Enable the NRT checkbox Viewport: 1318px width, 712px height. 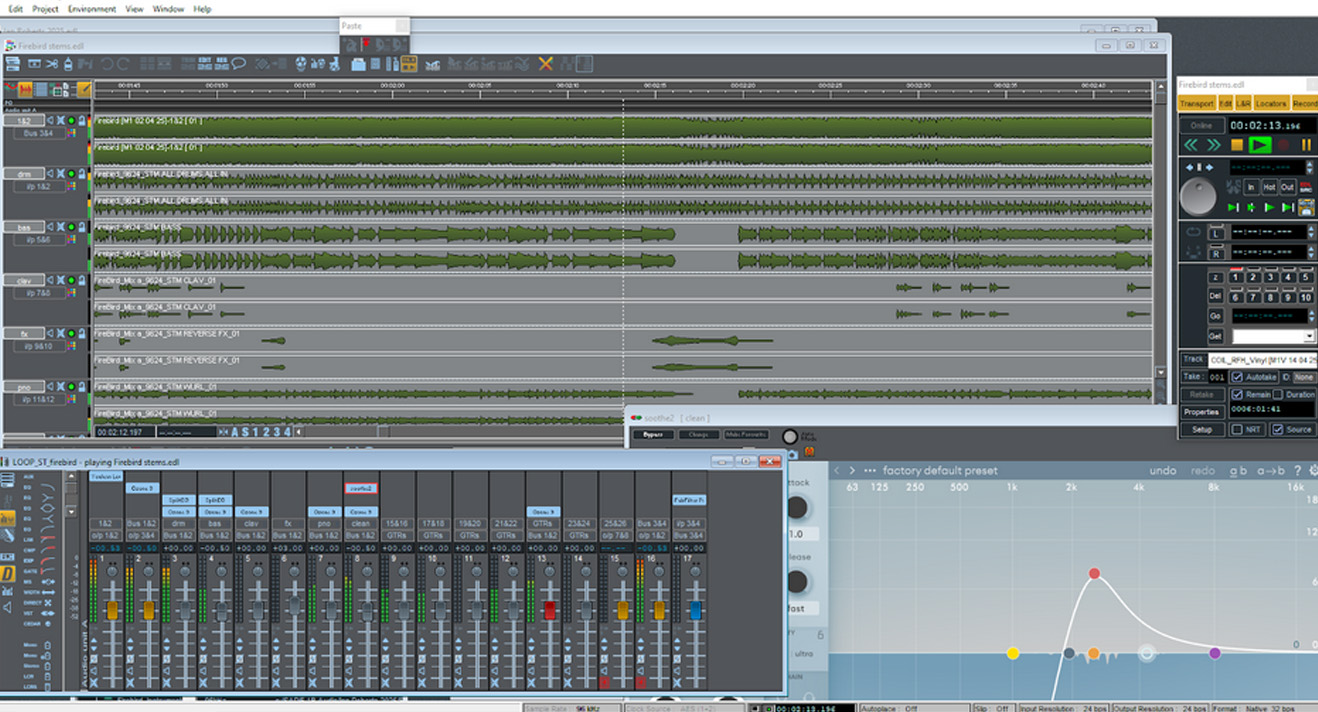pyautogui.click(x=1237, y=429)
